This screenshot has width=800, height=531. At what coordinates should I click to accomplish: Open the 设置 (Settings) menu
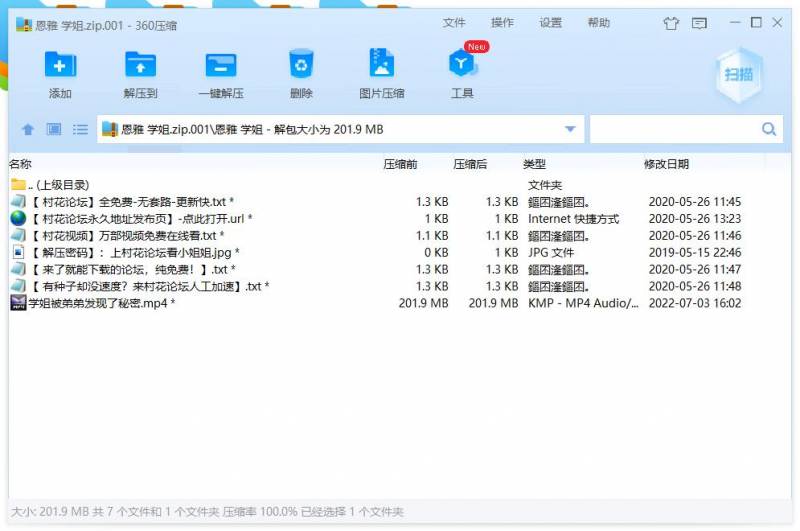(550, 23)
